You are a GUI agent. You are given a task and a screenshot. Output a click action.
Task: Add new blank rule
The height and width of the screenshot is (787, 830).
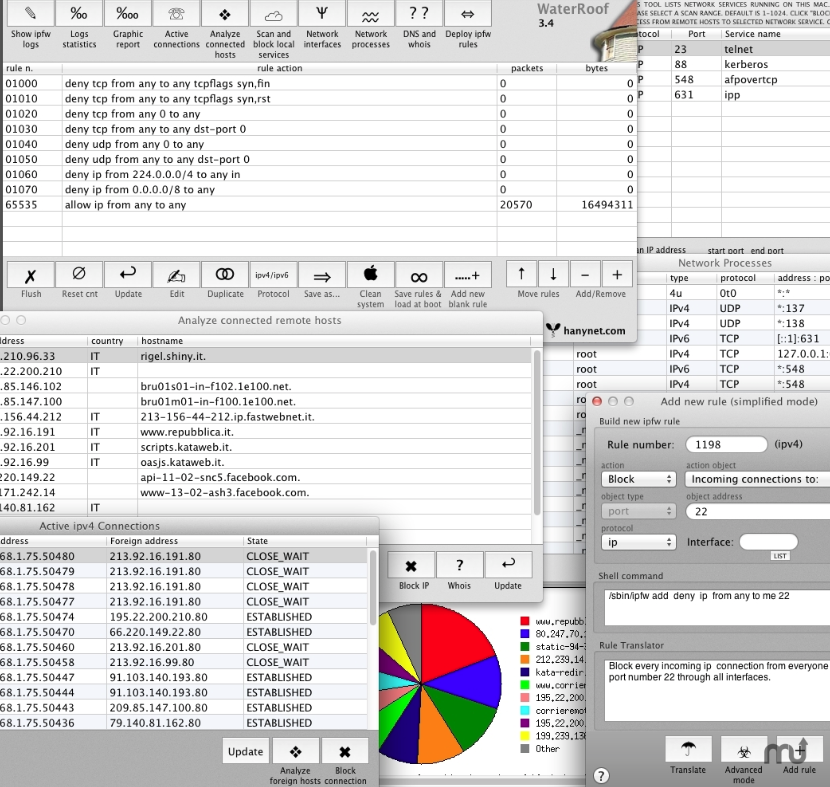tap(468, 275)
